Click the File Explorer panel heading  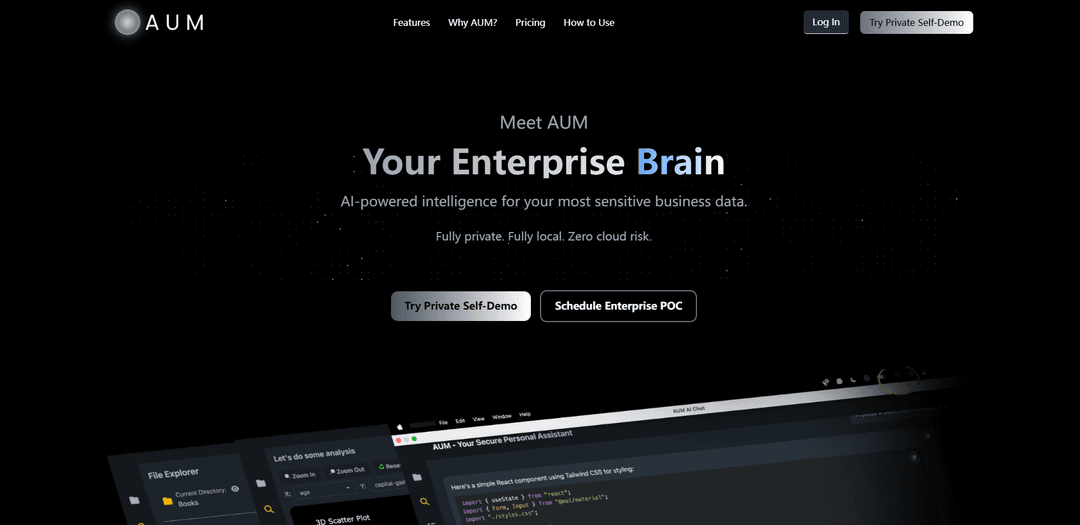point(173,473)
